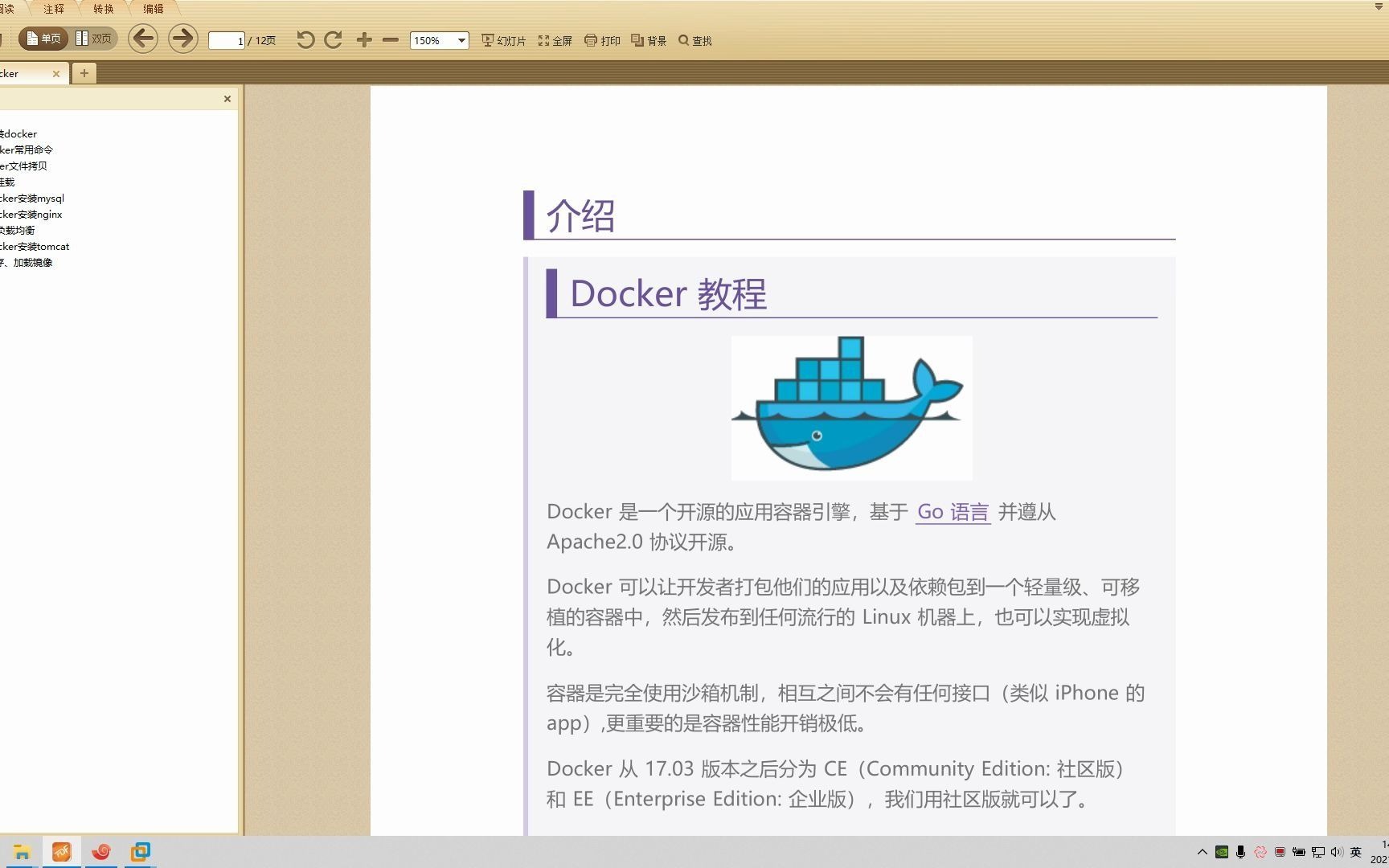Go to previous page with back arrow
1389x868 pixels.
coord(143,39)
